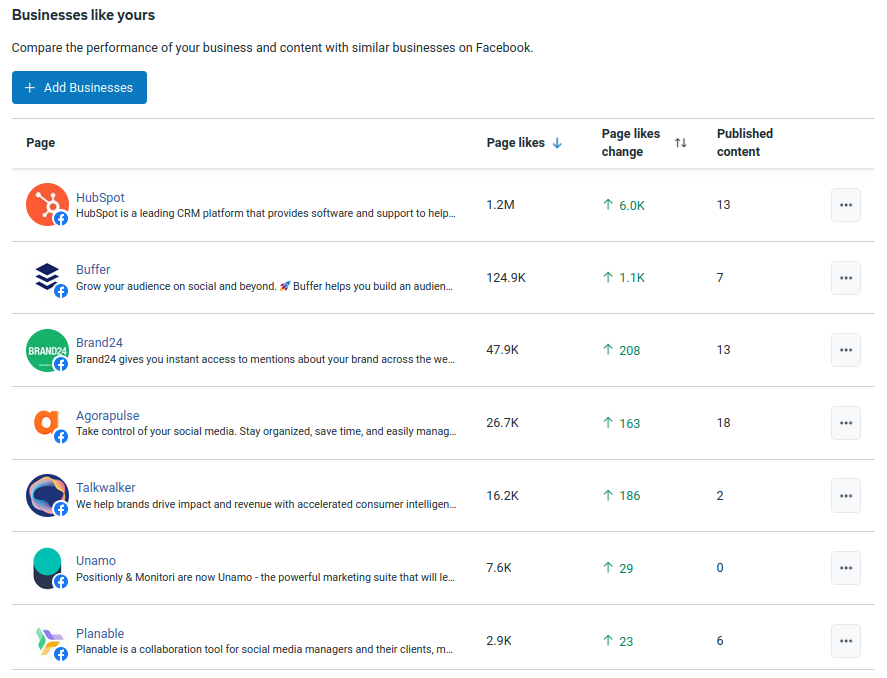This screenshot has width=887, height=678.
Task: Select Brand24's 47.9K page likes value
Action: (502, 350)
